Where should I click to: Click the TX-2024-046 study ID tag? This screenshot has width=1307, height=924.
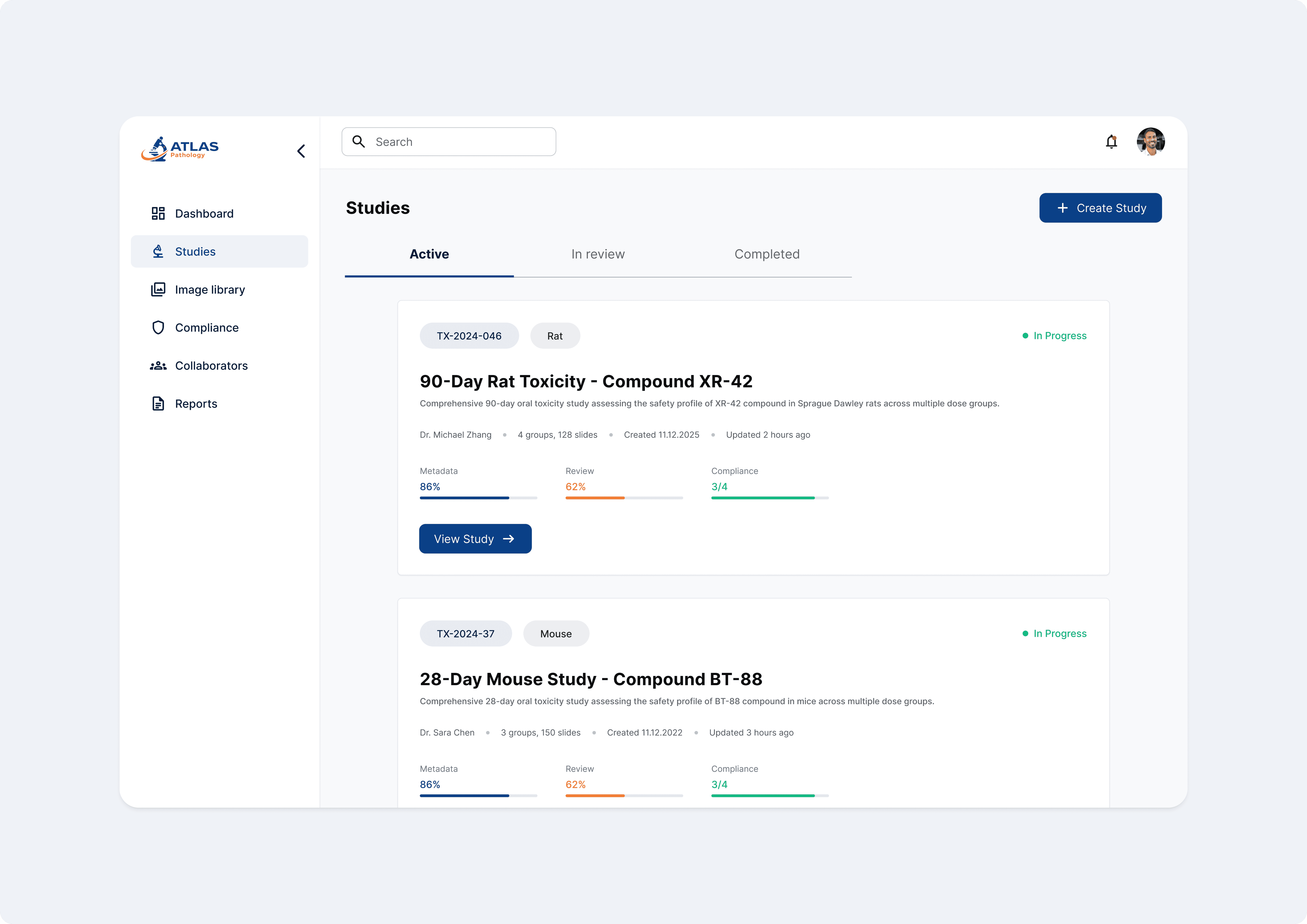click(x=469, y=336)
